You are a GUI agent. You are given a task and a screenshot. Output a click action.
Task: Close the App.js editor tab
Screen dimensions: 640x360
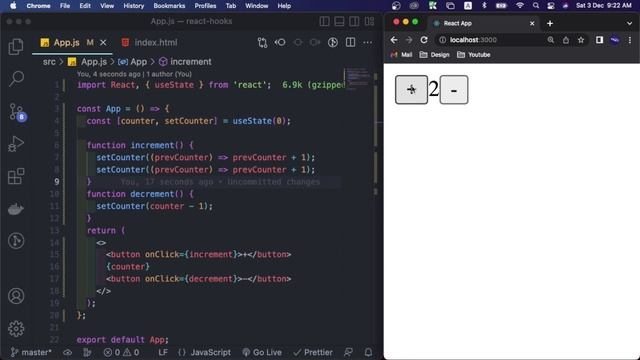click(103, 42)
